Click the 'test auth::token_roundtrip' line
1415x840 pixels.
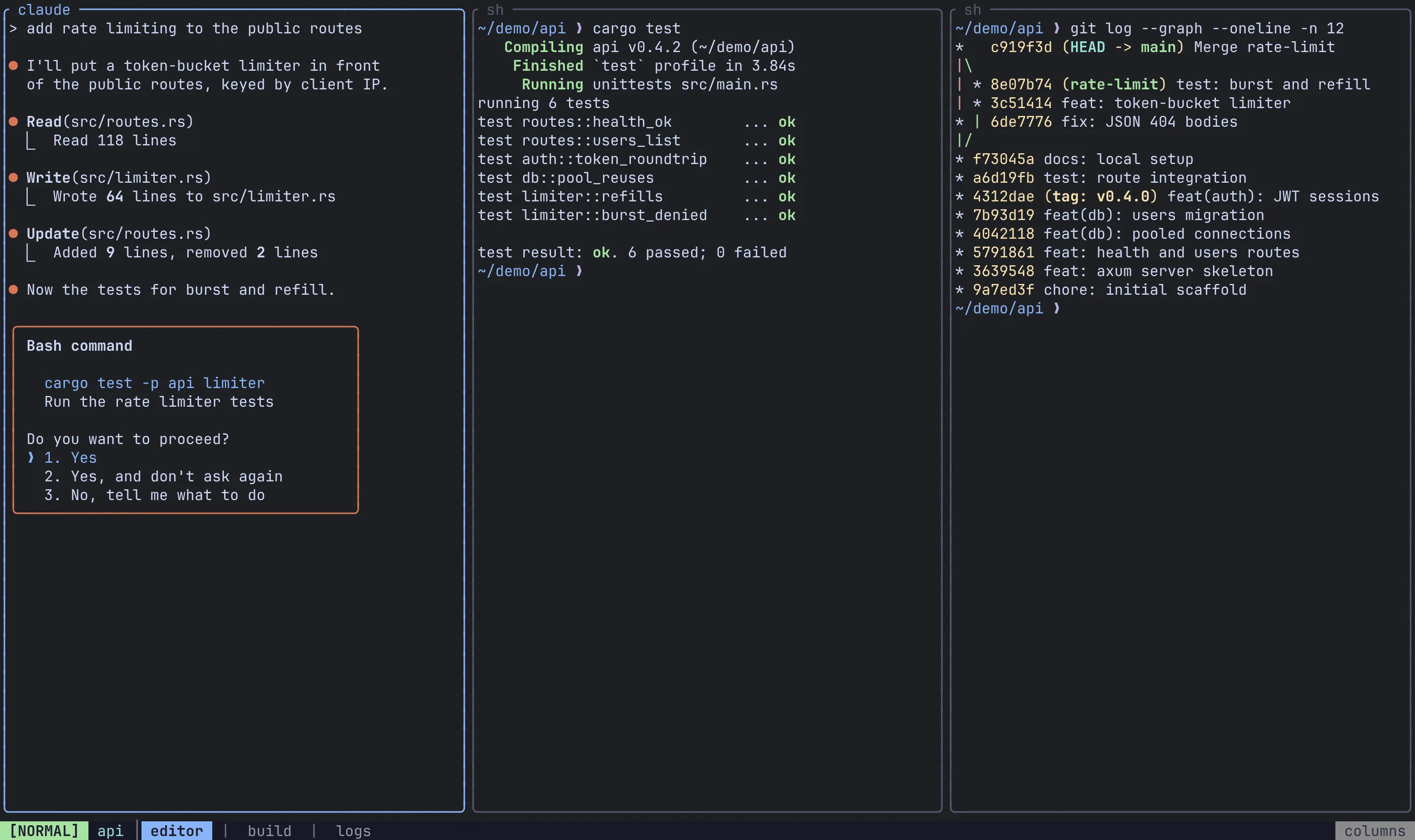[637, 159]
